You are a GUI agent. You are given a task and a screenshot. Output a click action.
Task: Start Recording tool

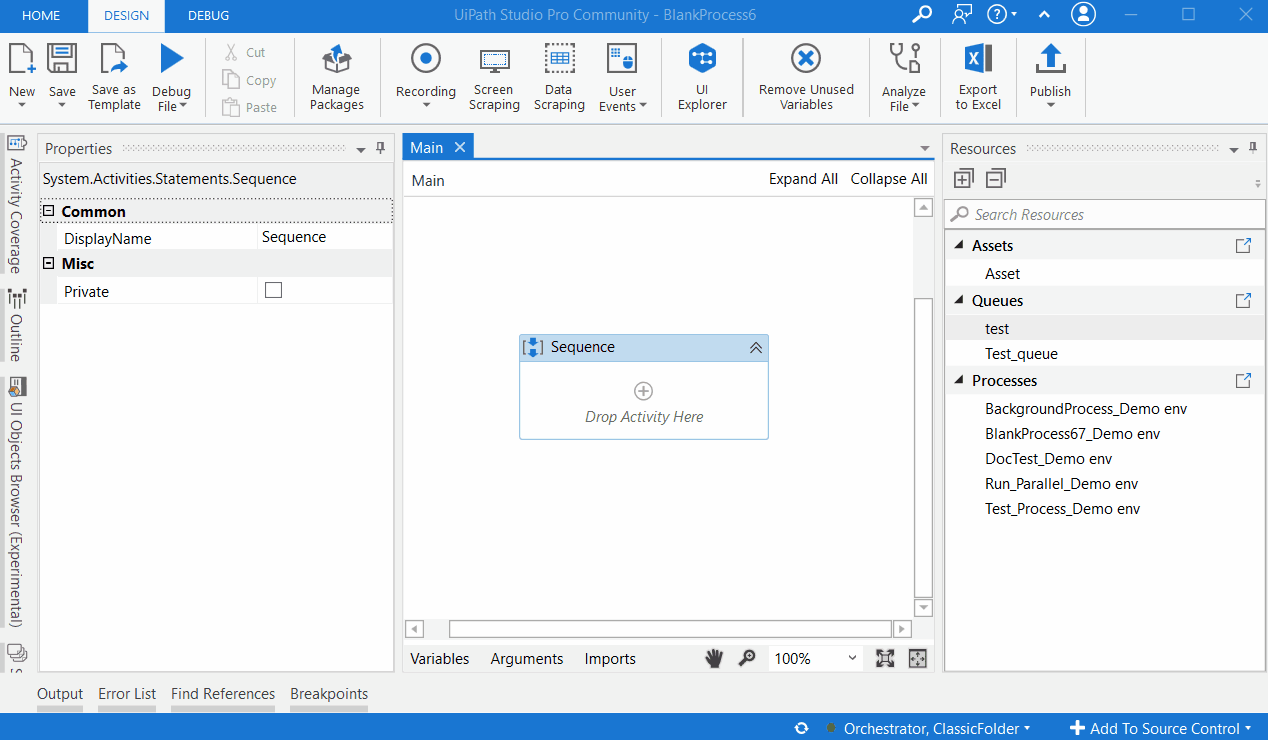click(x=426, y=58)
